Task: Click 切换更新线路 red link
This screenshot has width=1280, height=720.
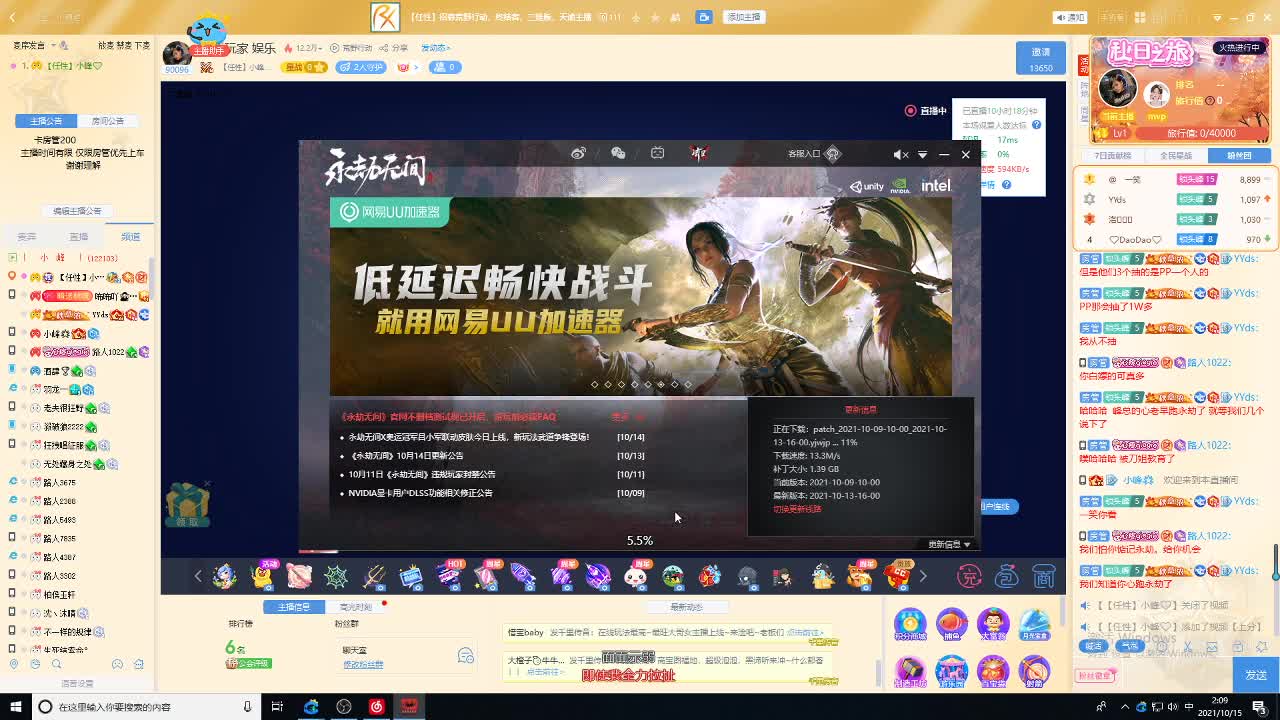Action: (797, 509)
